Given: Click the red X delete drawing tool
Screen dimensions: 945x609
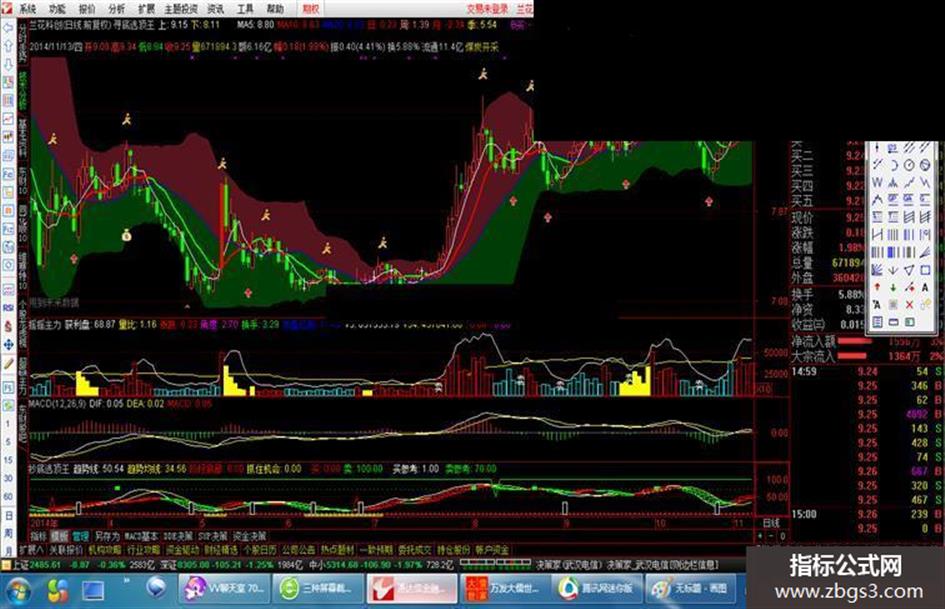Looking at the screenshot, I should [x=909, y=305].
